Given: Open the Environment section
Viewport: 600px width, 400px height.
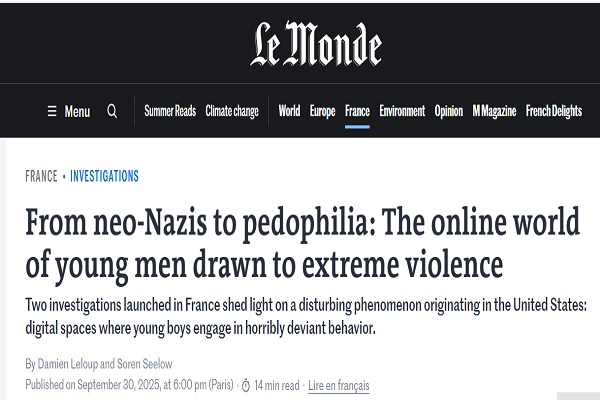Looking at the screenshot, I should click(x=402, y=111).
